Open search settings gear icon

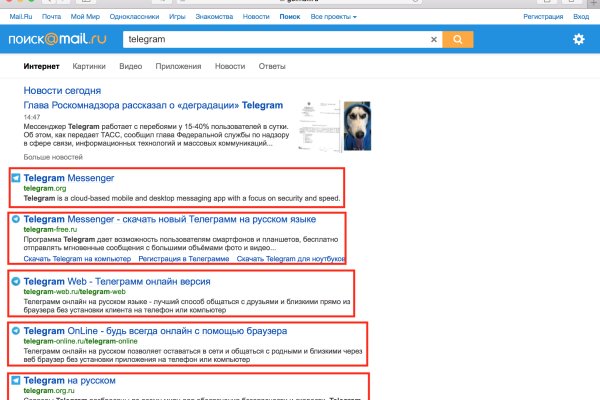point(578,40)
